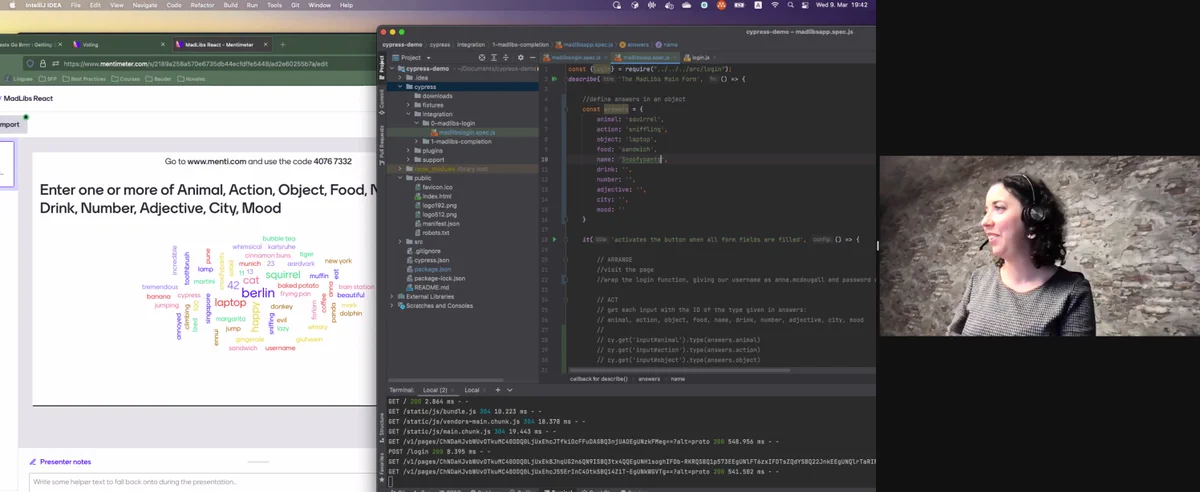Open the Refactor menu in menu bar
This screenshot has height=492, width=1200.
[202, 5]
